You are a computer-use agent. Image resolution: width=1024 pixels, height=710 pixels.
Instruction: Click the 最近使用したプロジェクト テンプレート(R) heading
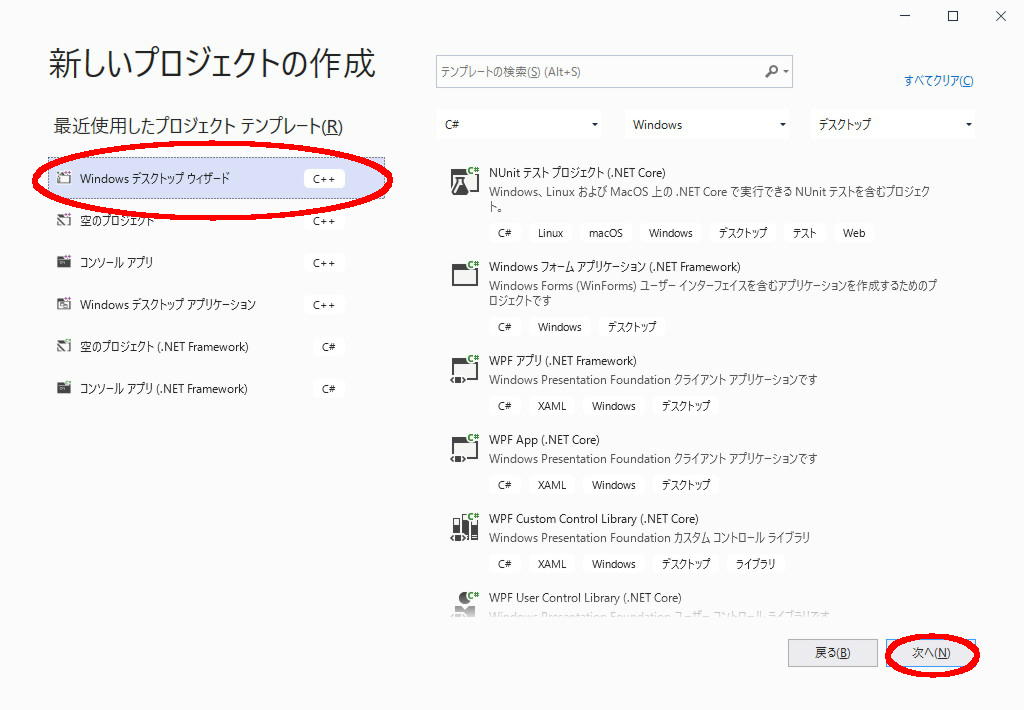click(x=198, y=125)
